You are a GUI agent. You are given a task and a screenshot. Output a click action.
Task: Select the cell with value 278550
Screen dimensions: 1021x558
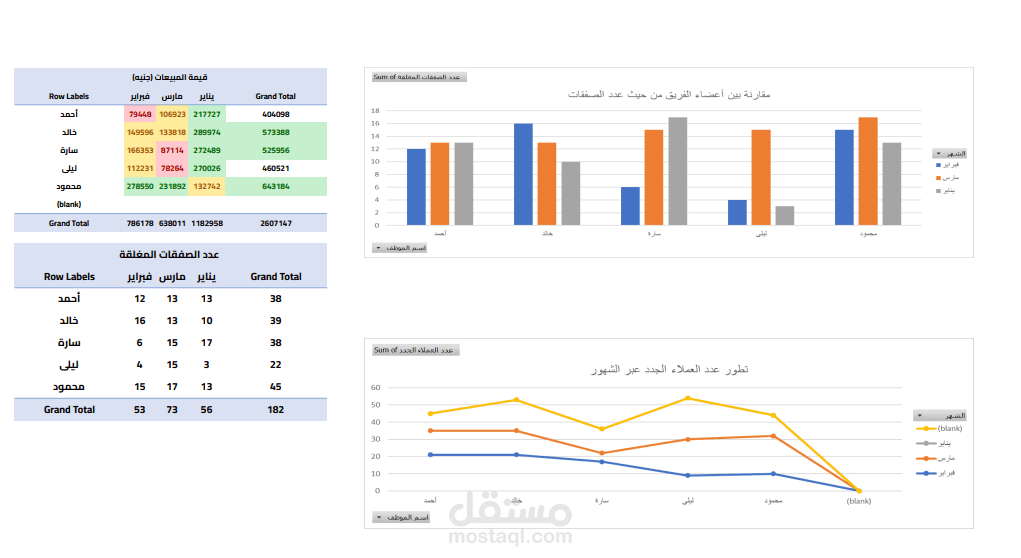(140, 186)
